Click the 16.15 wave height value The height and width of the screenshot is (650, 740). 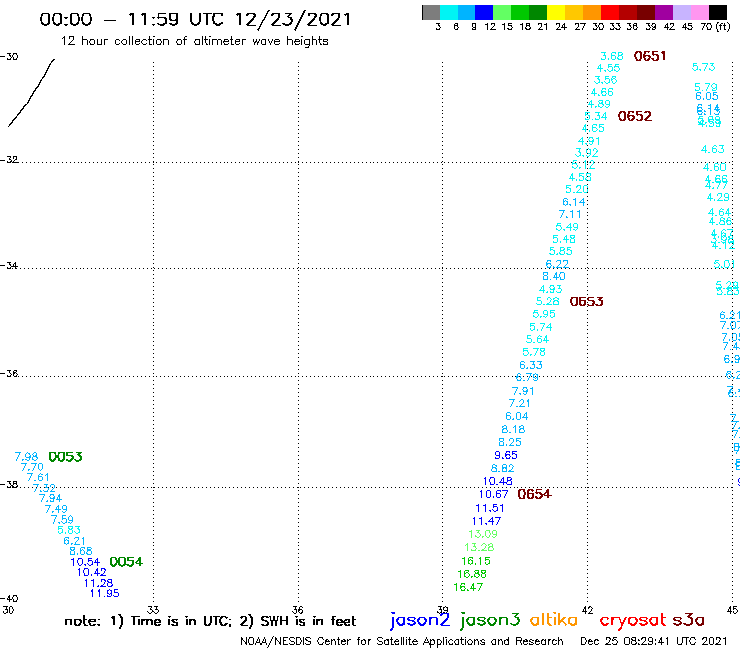pos(476,561)
